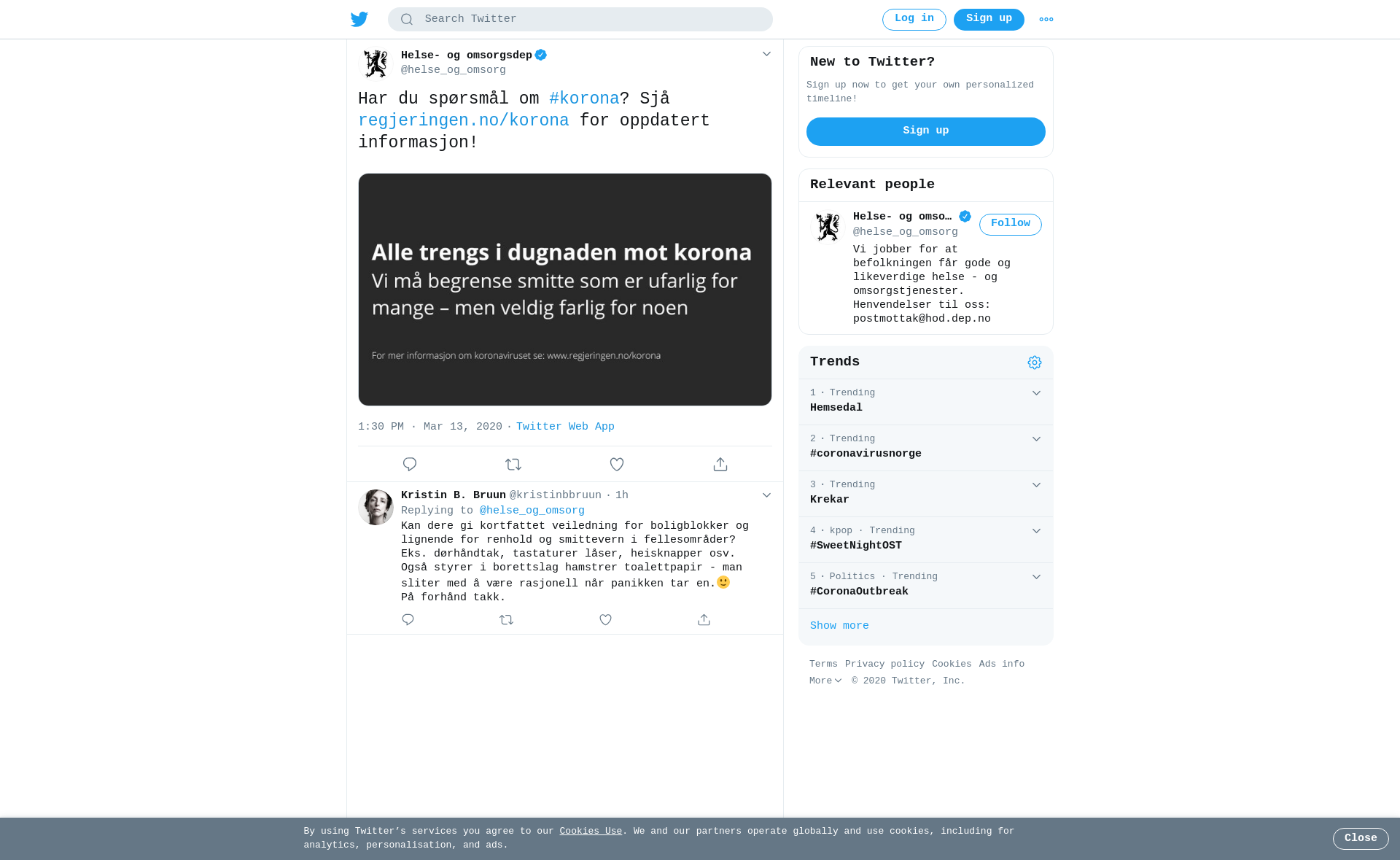The height and width of the screenshot is (860, 1400).
Task: Retweet the main korona tweet
Action: pyautogui.click(x=513, y=465)
